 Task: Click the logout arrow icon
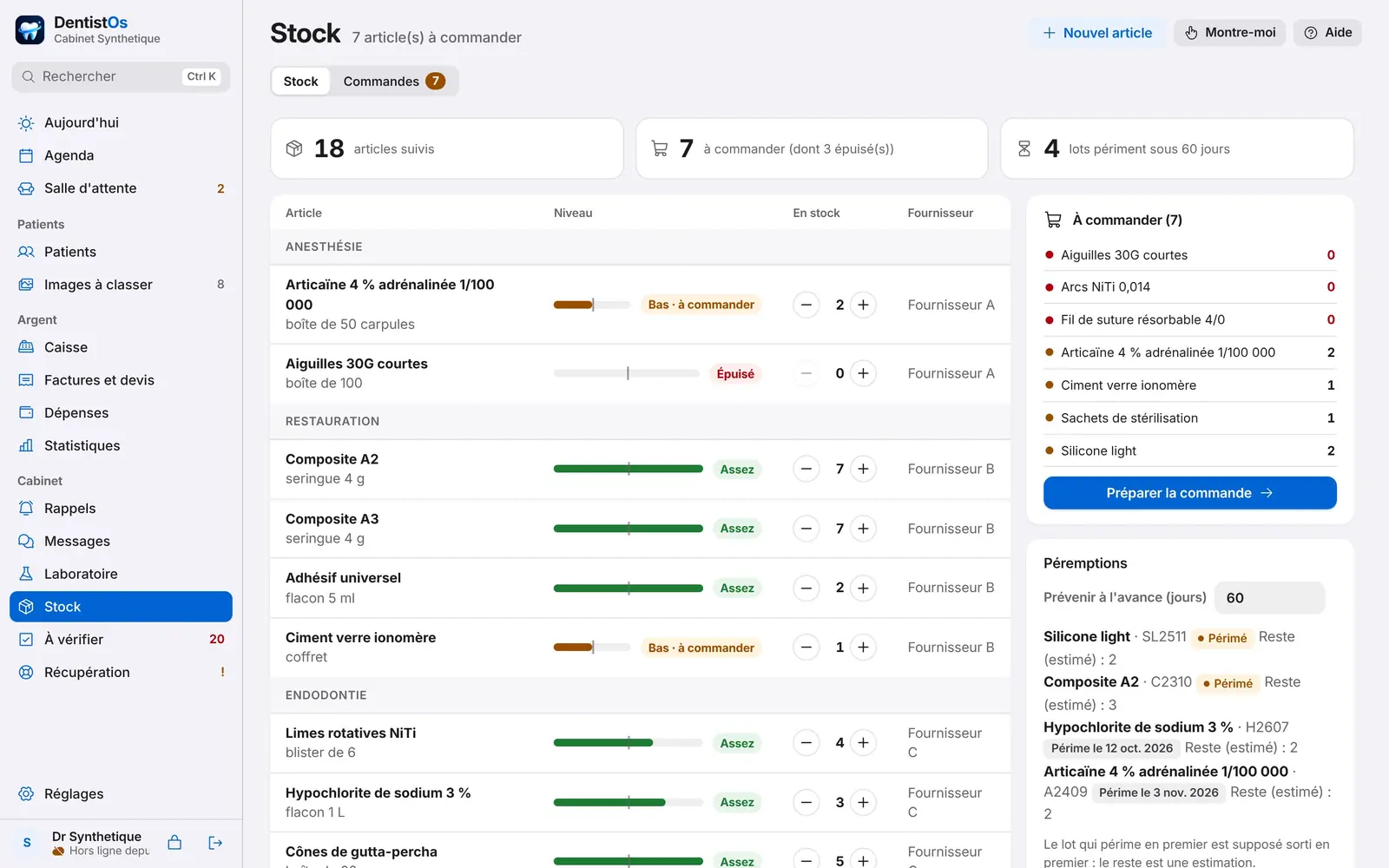tap(215, 843)
